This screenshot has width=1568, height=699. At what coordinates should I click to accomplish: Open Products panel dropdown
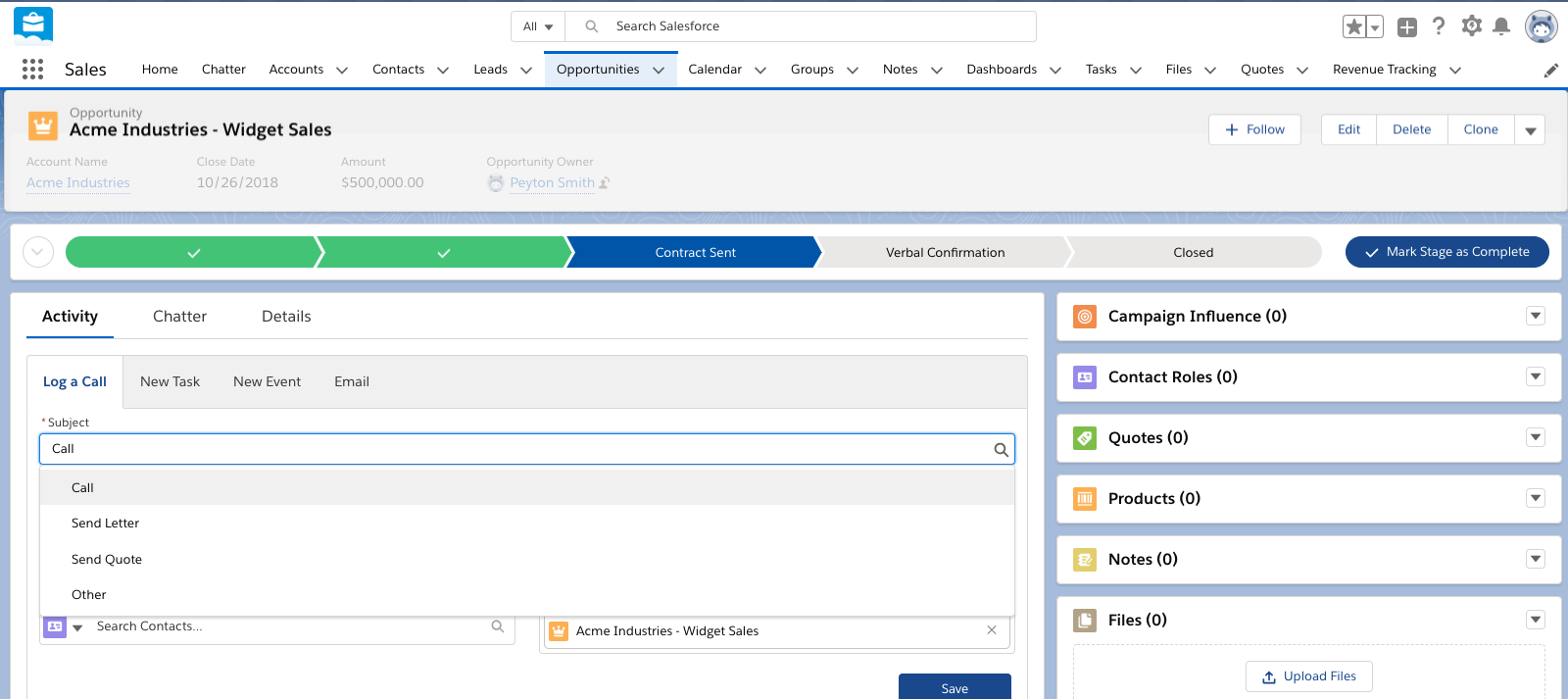[x=1536, y=498]
